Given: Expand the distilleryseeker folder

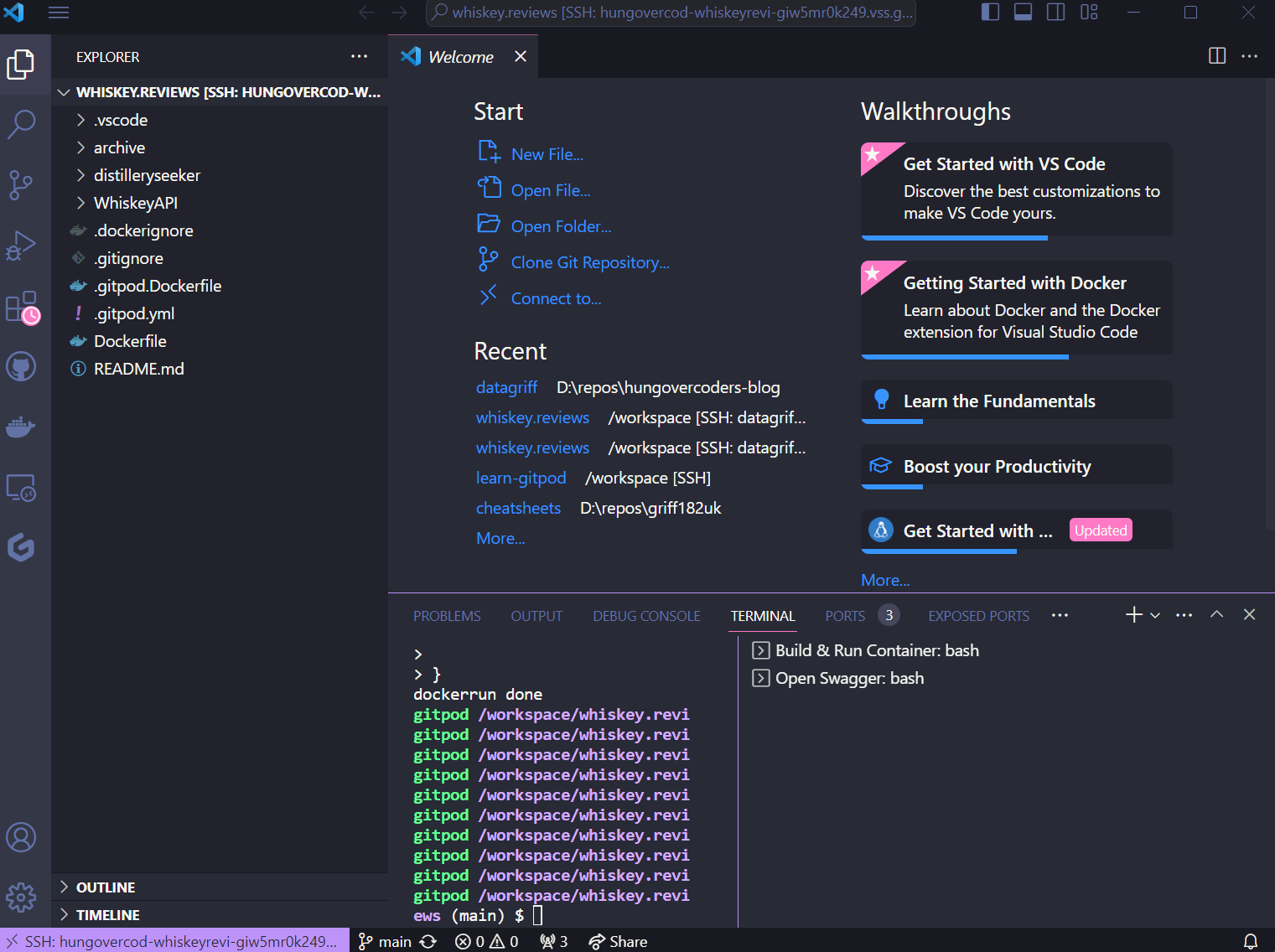Looking at the screenshot, I should pyautogui.click(x=220, y=175).
